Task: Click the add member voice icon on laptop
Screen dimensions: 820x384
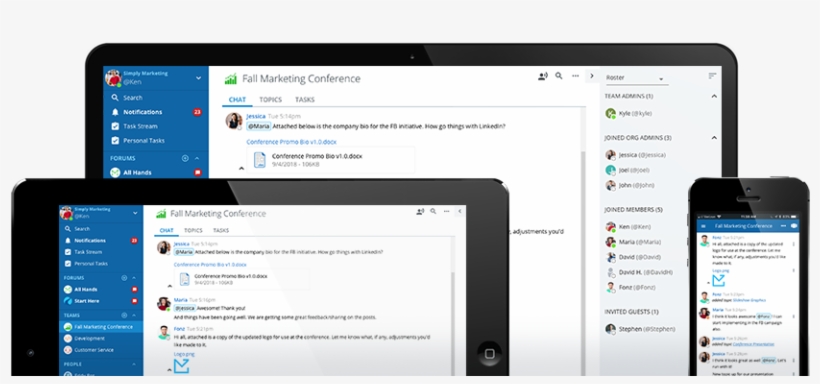Action: 543,76
